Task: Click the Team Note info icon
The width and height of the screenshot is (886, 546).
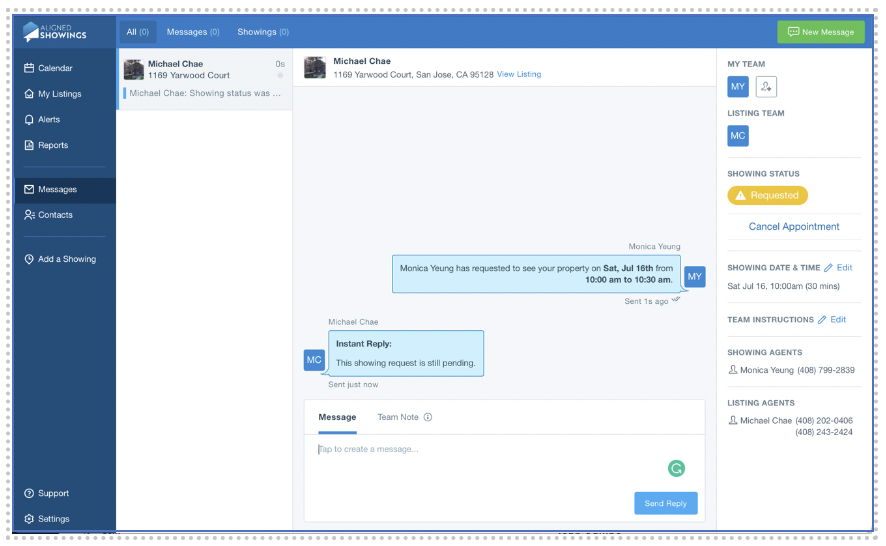Action: click(x=428, y=417)
